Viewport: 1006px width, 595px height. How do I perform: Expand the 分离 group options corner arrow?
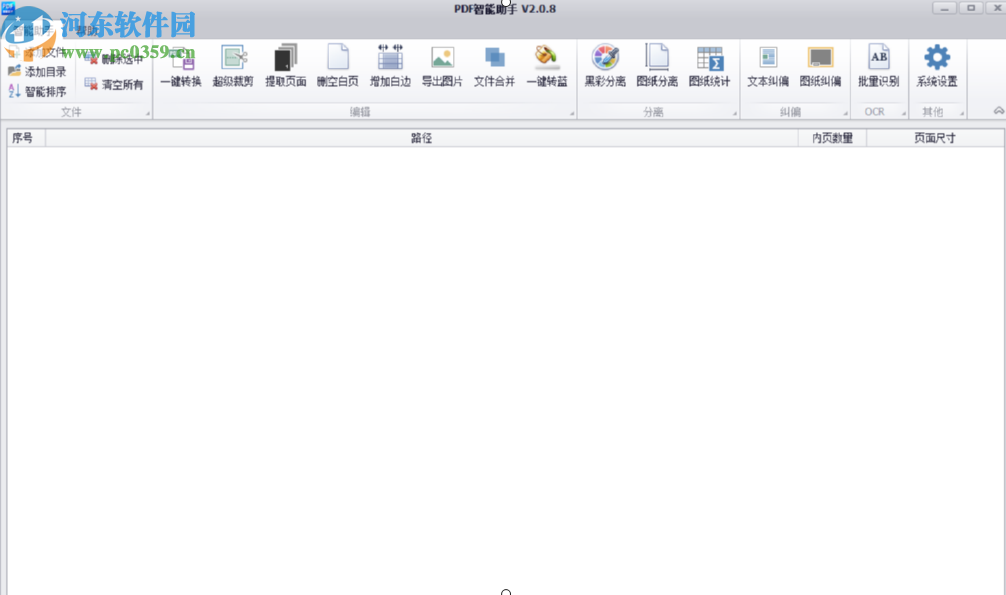[734, 111]
